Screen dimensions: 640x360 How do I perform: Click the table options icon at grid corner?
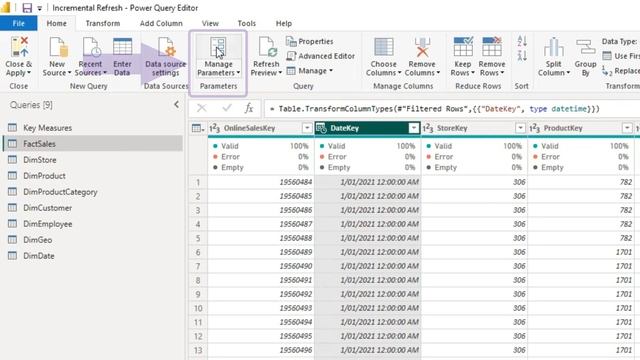(x=198, y=128)
